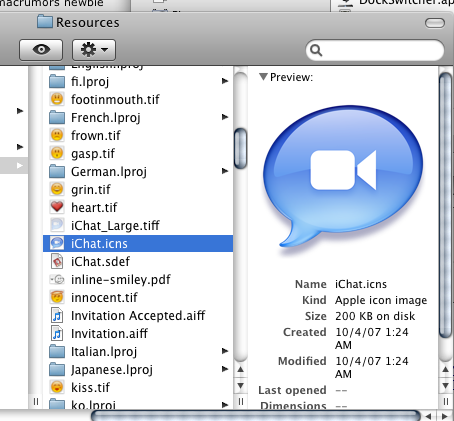
Task: Select the French.lproj folder icon
Action: [57, 117]
